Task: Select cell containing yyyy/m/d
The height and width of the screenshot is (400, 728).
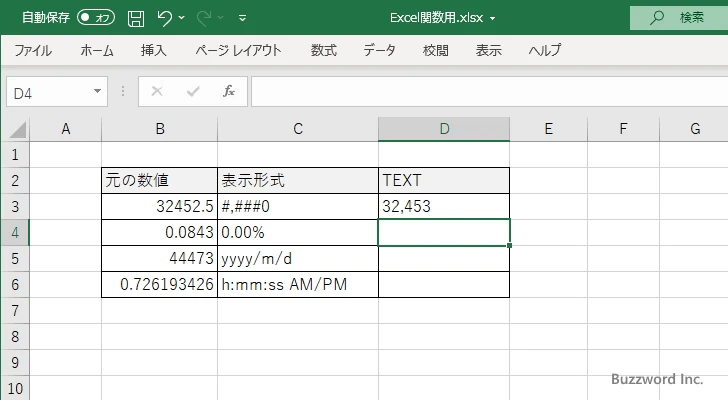Action: tap(298, 258)
